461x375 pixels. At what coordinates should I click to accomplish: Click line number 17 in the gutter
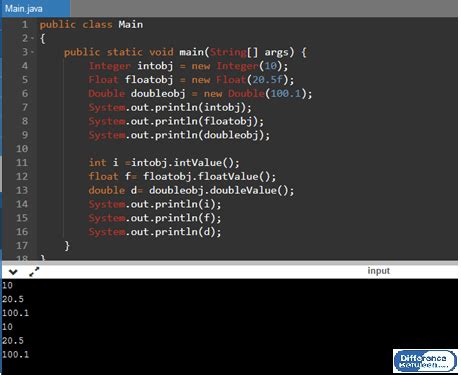pos(22,246)
